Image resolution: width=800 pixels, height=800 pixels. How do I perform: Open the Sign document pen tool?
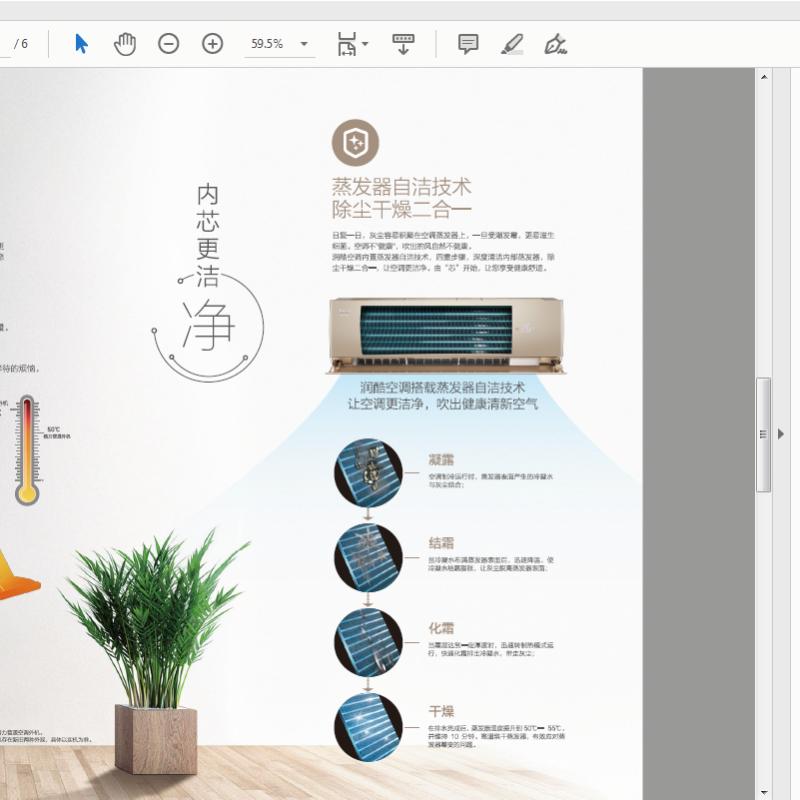tap(556, 44)
